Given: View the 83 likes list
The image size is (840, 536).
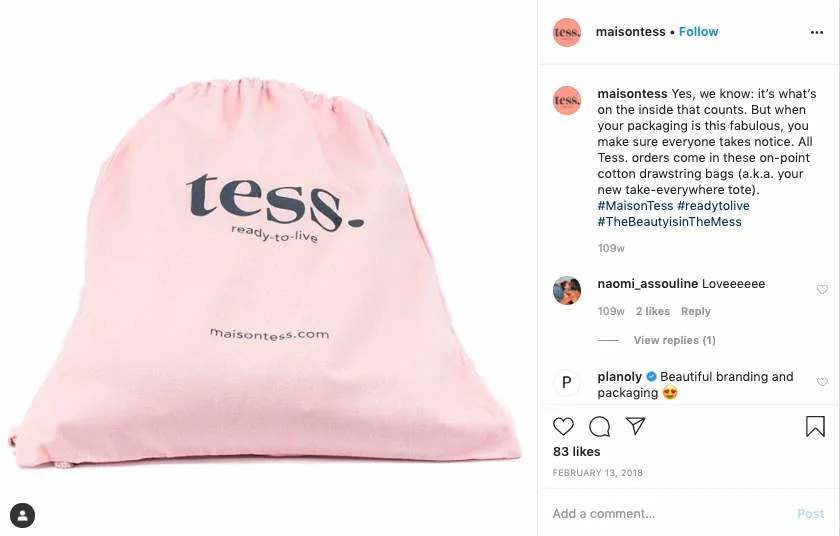Looking at the screenshot, I should pos(576,451).
